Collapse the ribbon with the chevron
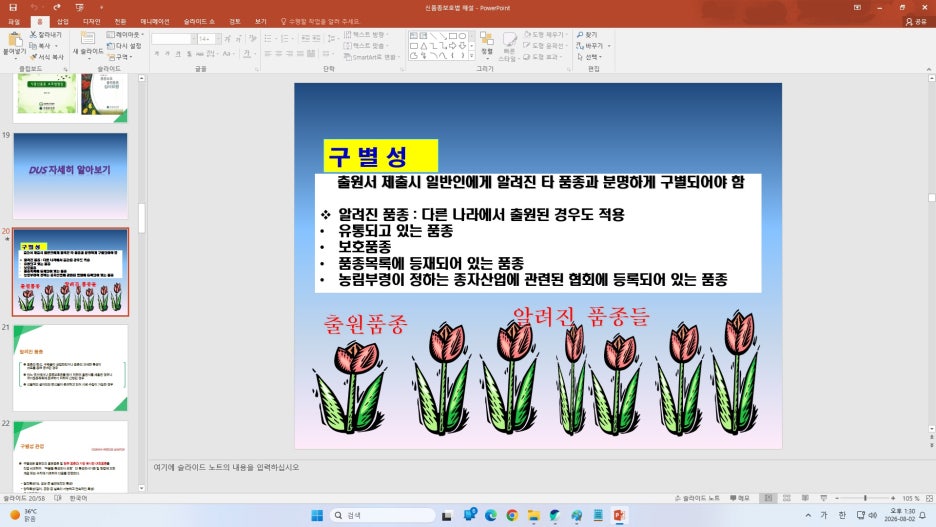This screenshot has height=527, width=936. pos(930,69)
